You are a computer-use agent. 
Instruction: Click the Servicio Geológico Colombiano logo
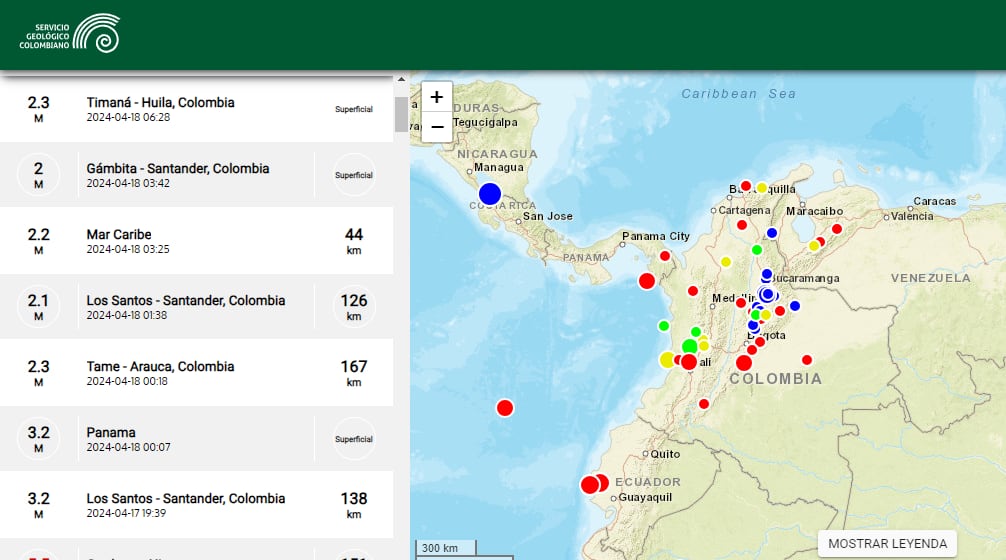point(69,33)
